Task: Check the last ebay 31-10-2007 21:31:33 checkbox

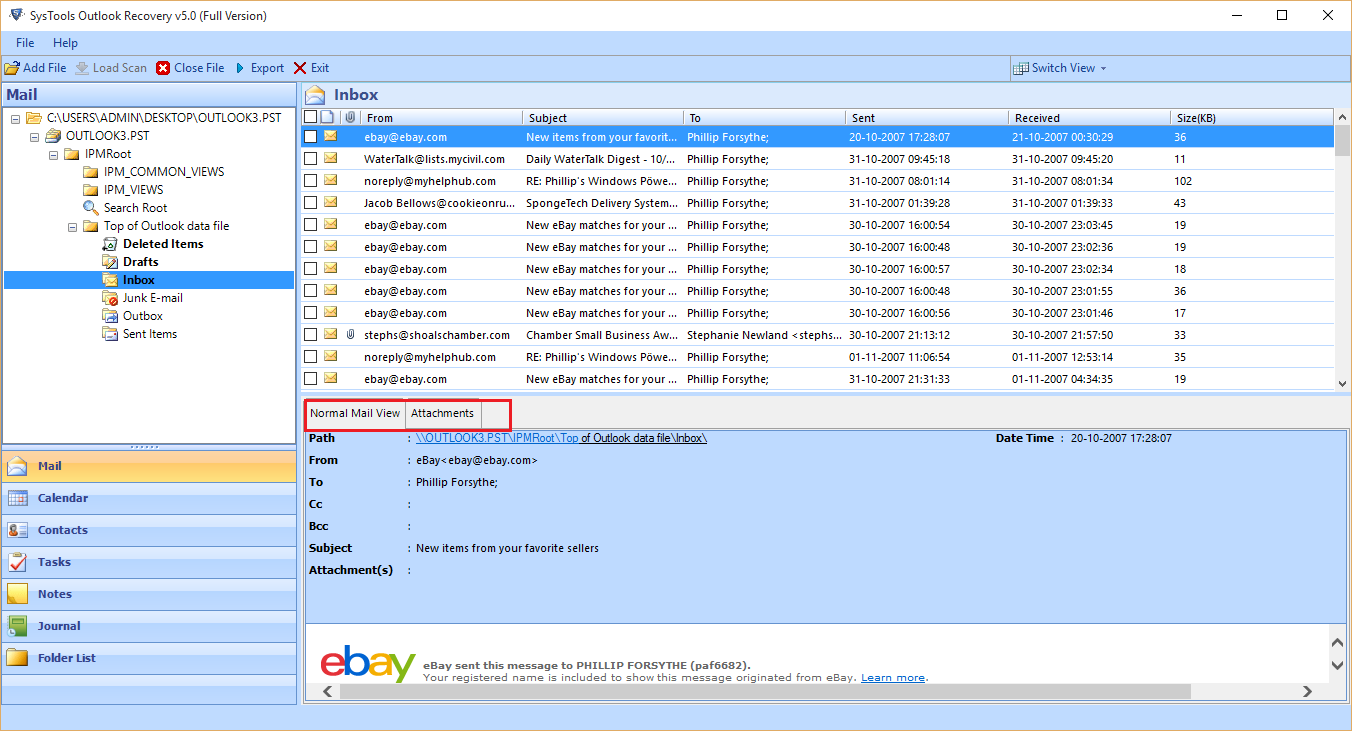Action: click(x=310, y=379)
